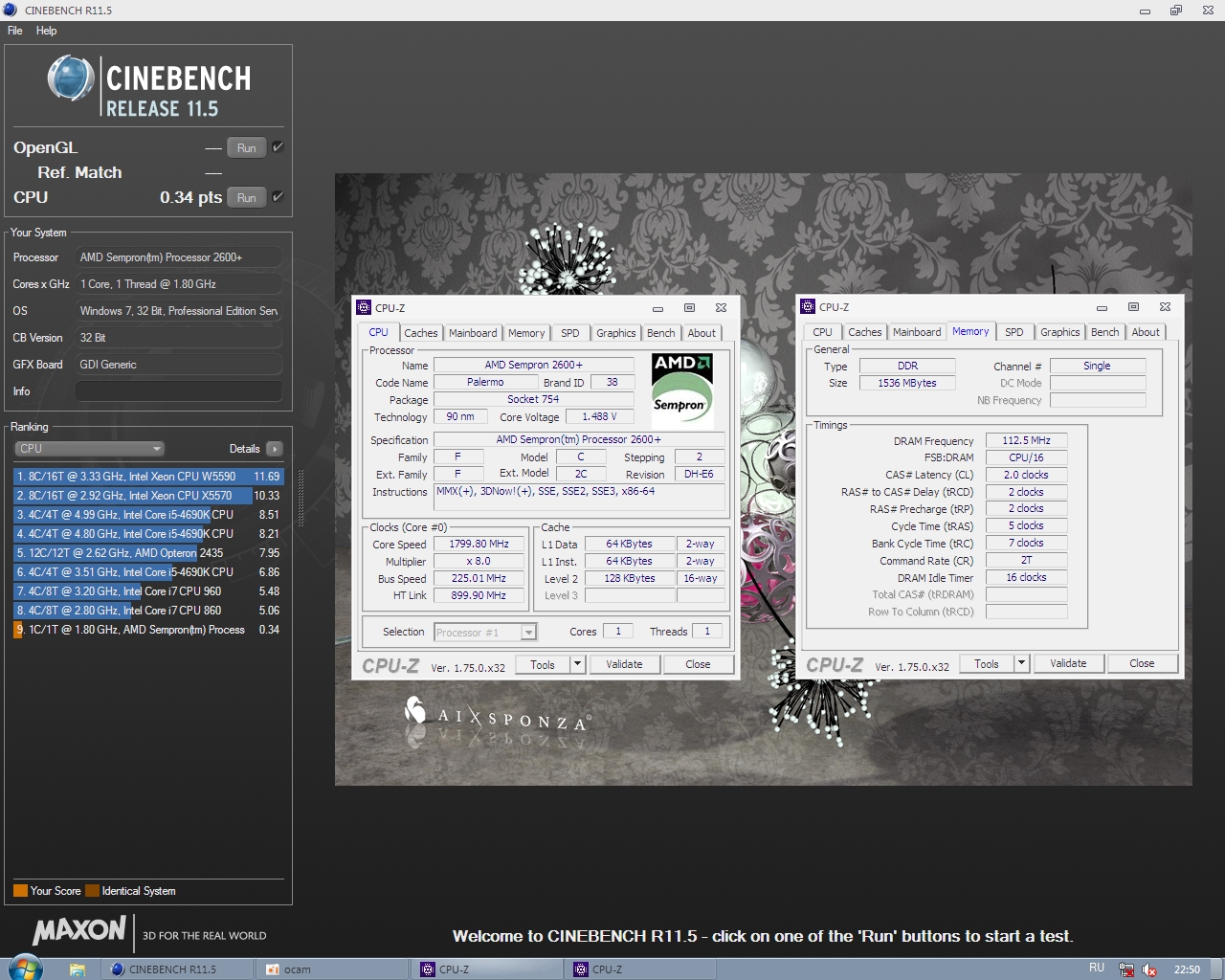Click the 22:50 taskbar clock
This screenshot has width=1225, height=980.
(x=1187, y=969)
